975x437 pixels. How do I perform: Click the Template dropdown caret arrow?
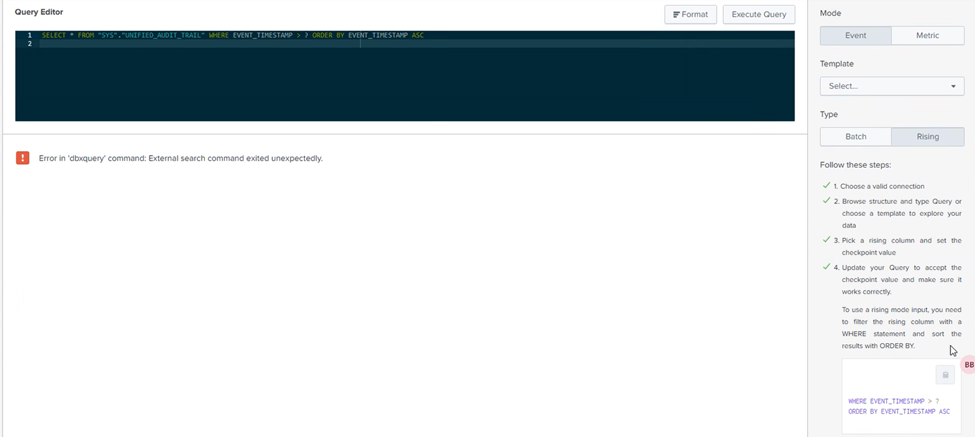pos(953,87)
